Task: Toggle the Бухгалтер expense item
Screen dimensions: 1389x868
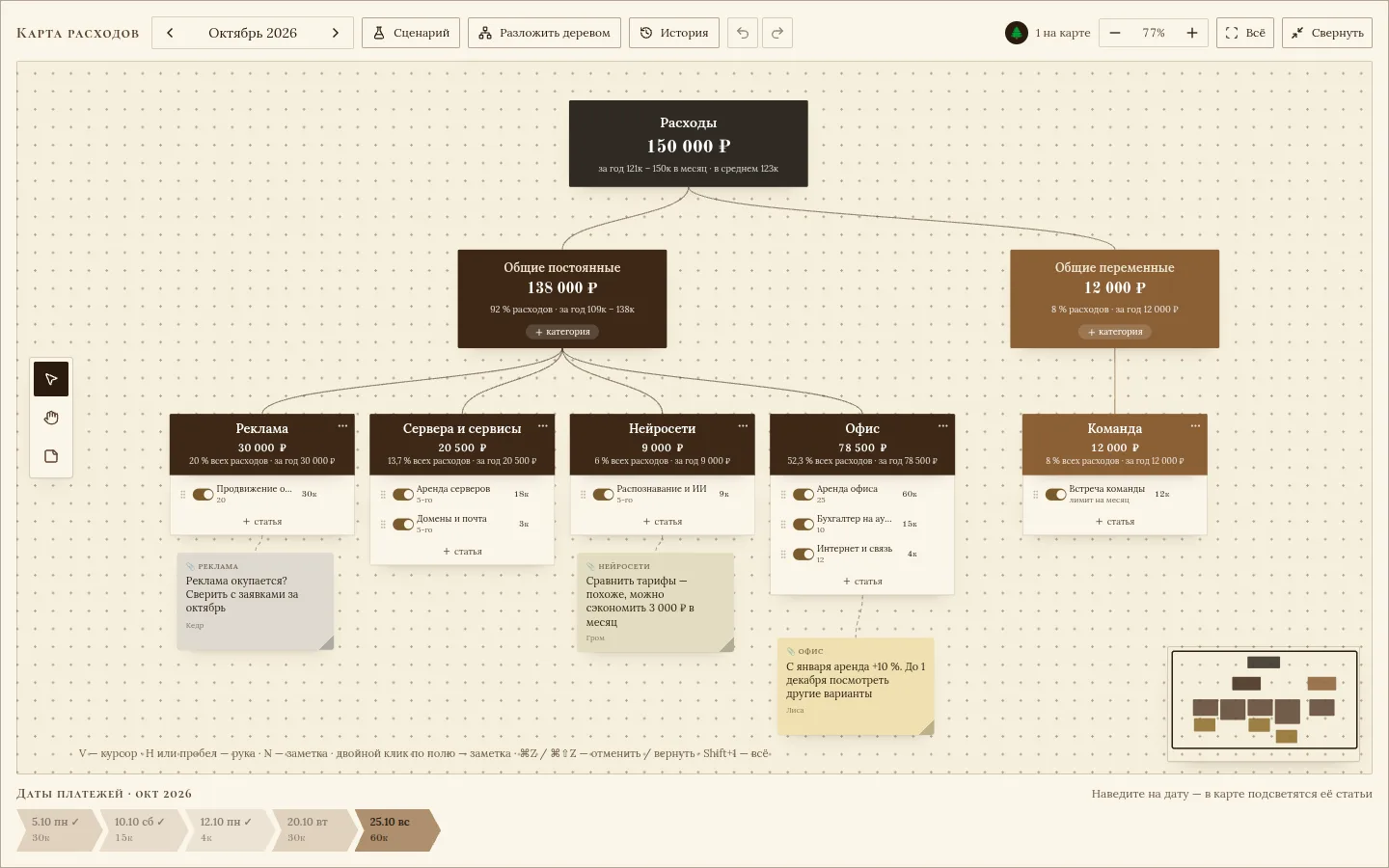Action: click(x=803, y=525)
